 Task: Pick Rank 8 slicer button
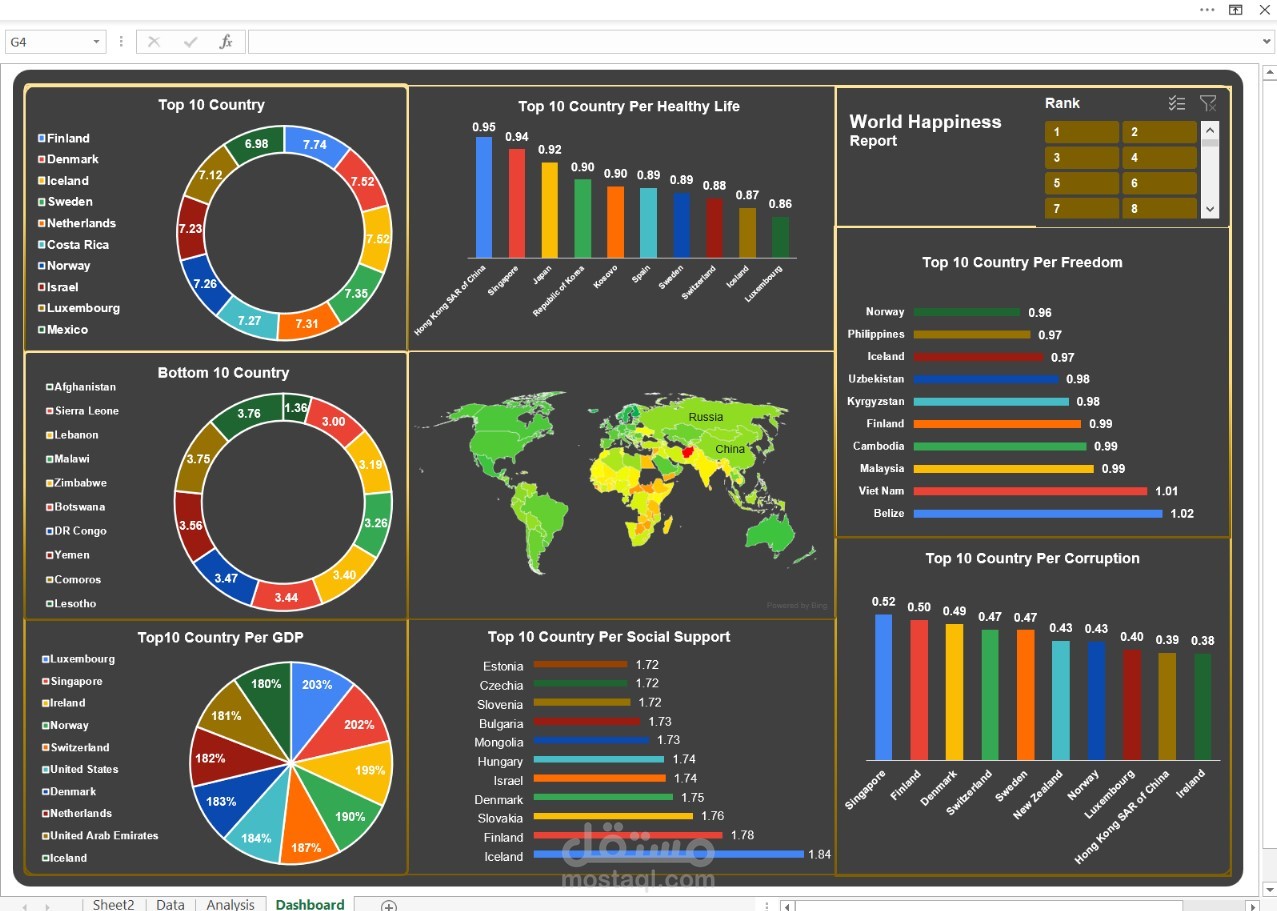pyautogui.click(x=1159, y=208)
